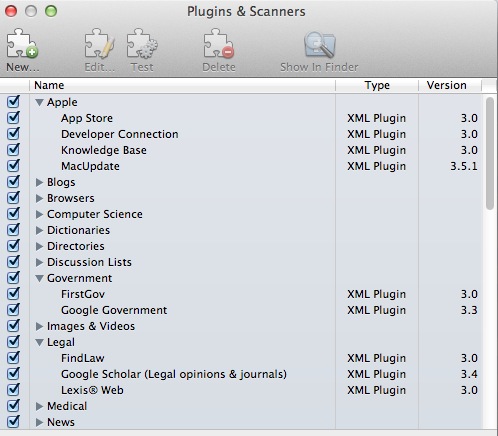This screenshot has width=498, height=436.
Task: Click the New plugin puzzle icon
Action: click(22, 44)
